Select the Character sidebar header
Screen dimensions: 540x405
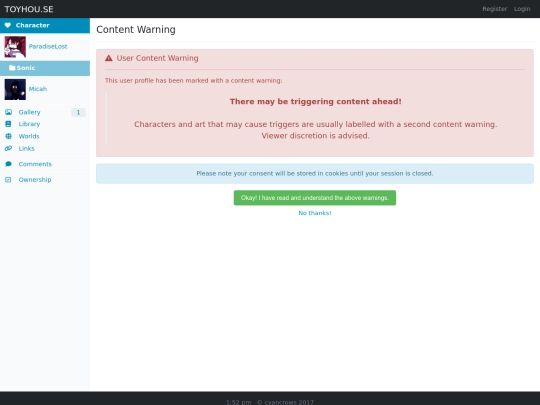[x=45, y=25]
